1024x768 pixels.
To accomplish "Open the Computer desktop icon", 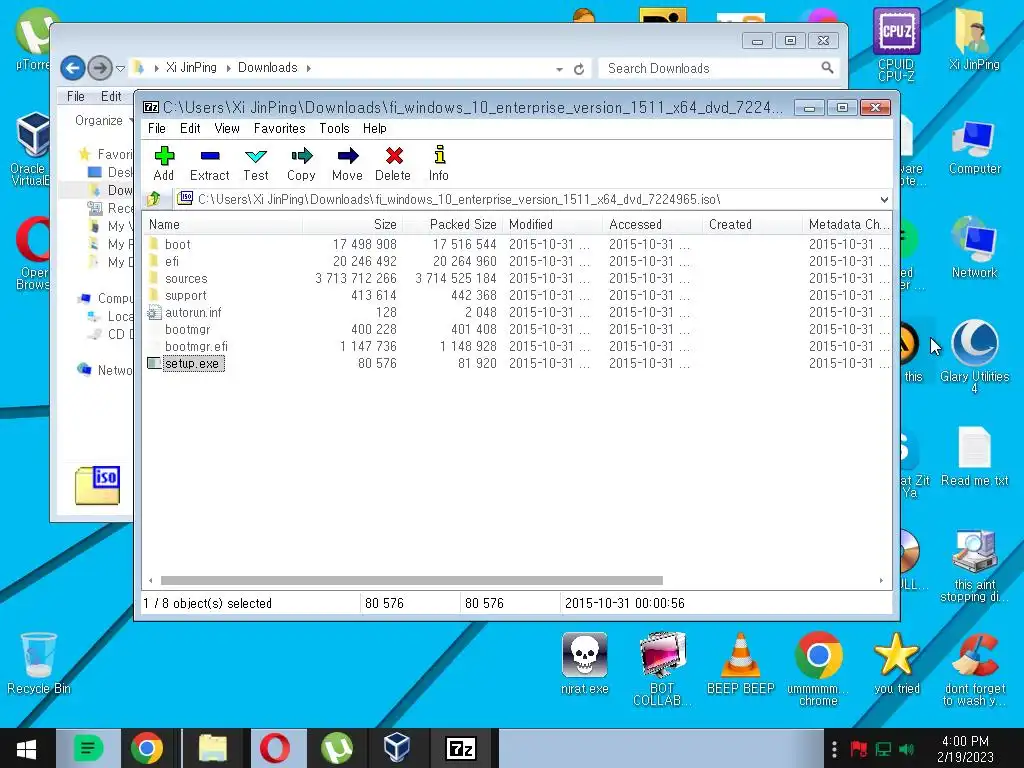I will (974, 148).
